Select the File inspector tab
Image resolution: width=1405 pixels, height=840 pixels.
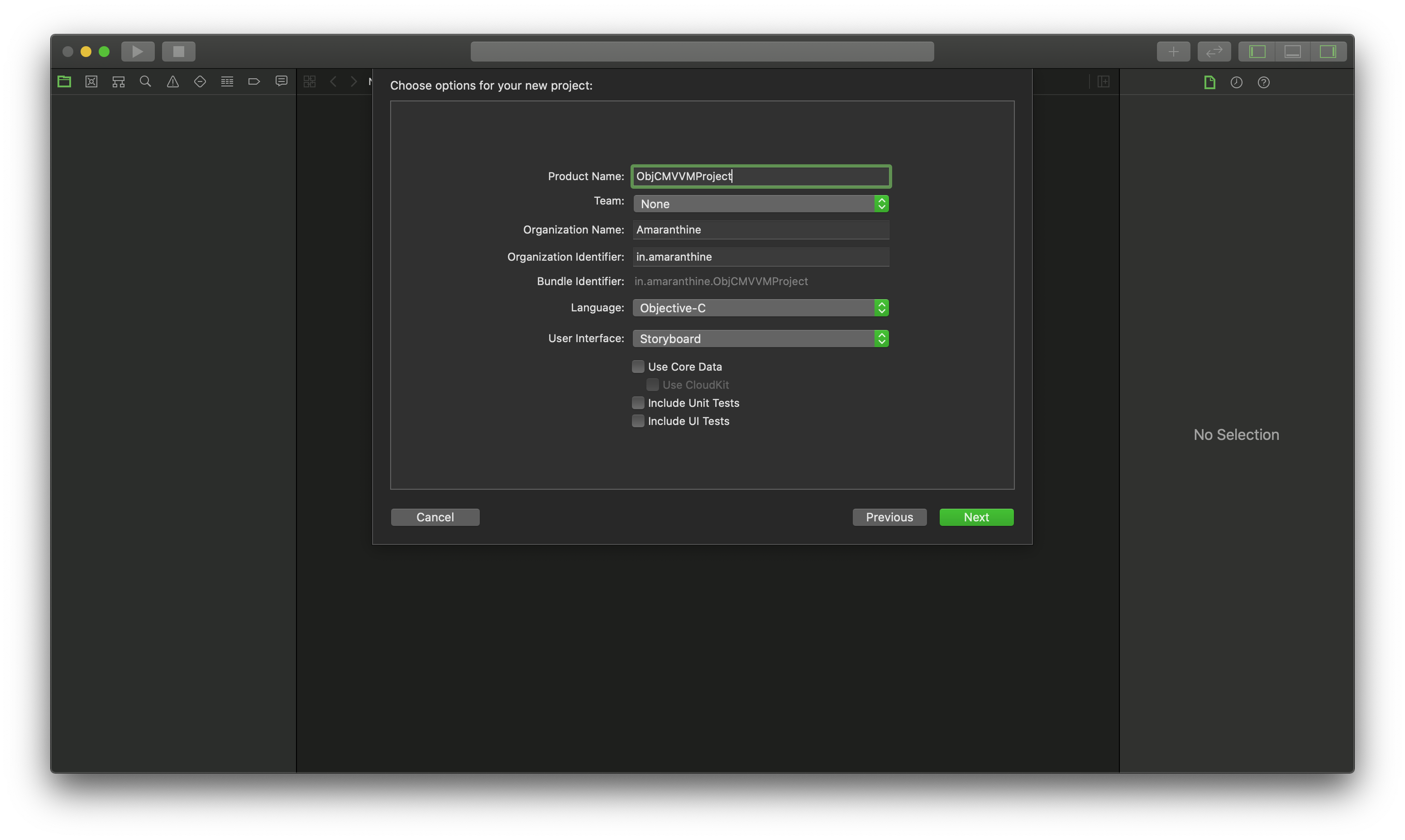pyautogui.click(x=1209, y=83)
